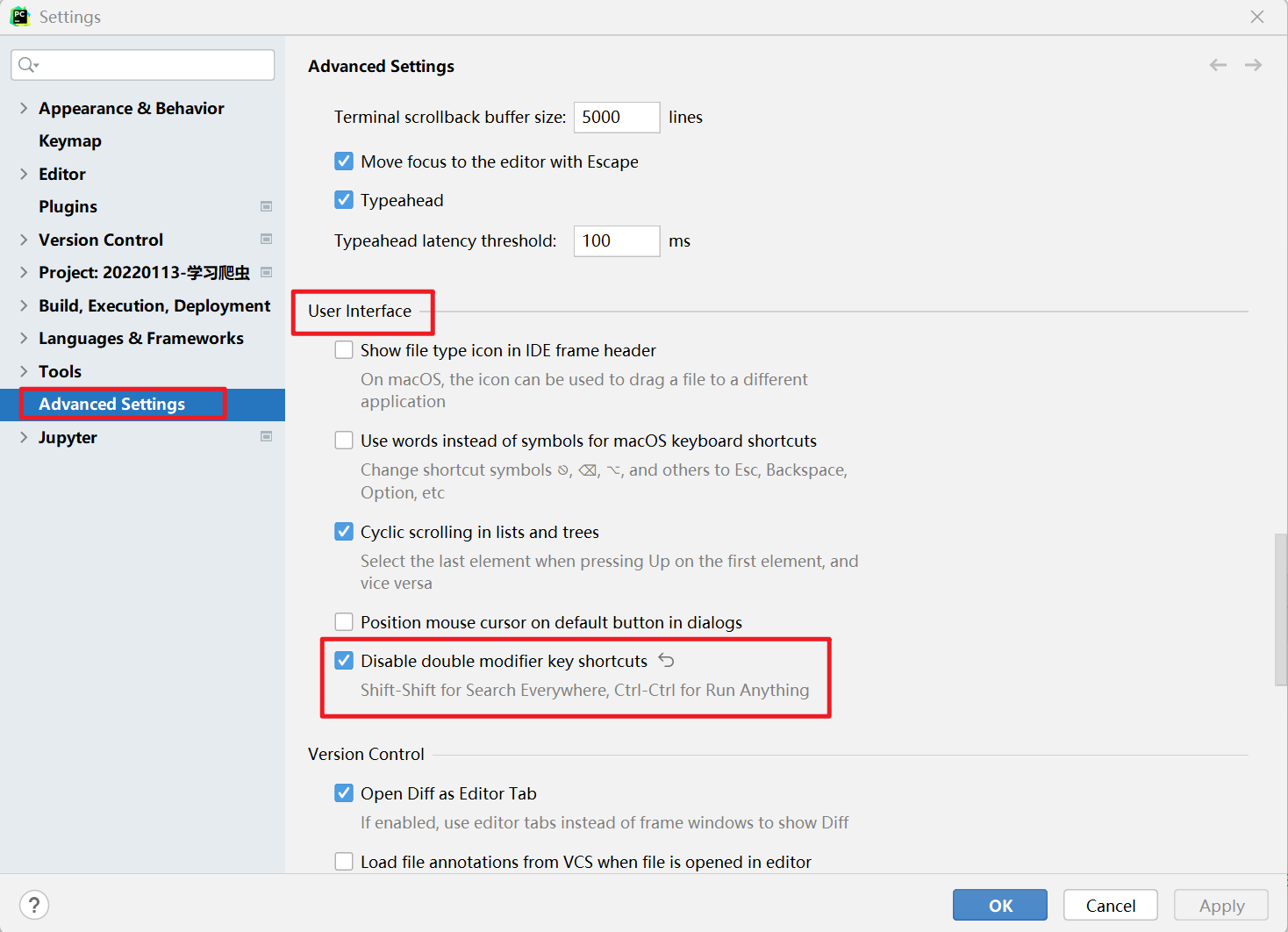This screenshot has width=1288, height=932.
Task: Open help via the question mark icon
Action: click(33, 904)
